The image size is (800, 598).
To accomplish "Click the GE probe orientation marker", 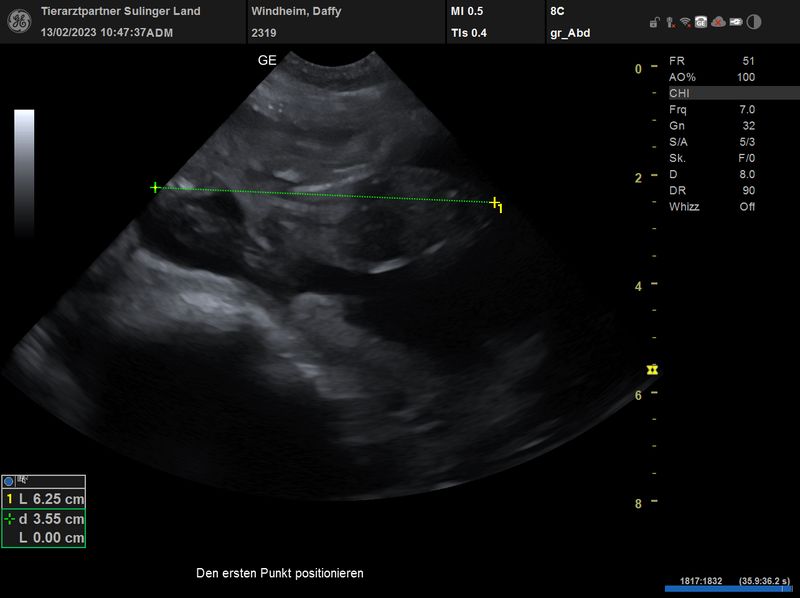I will [x=267, y=60].
